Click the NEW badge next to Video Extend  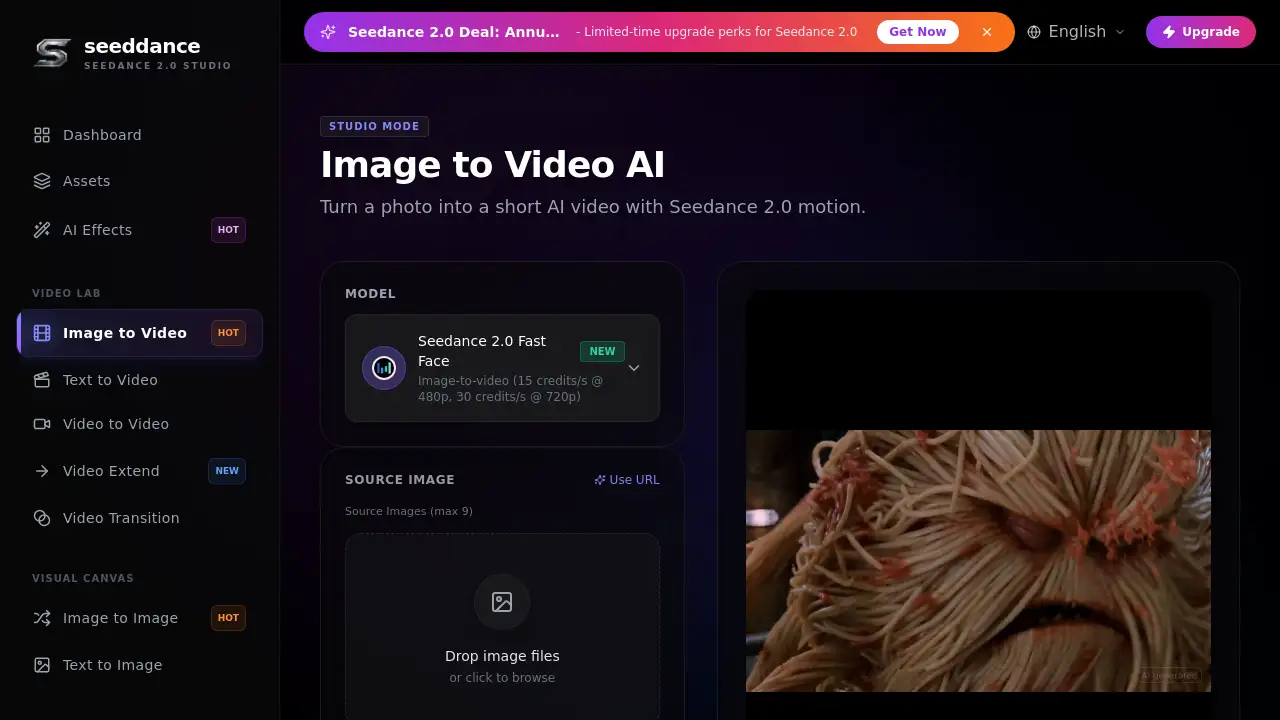(x=227, y=471)
